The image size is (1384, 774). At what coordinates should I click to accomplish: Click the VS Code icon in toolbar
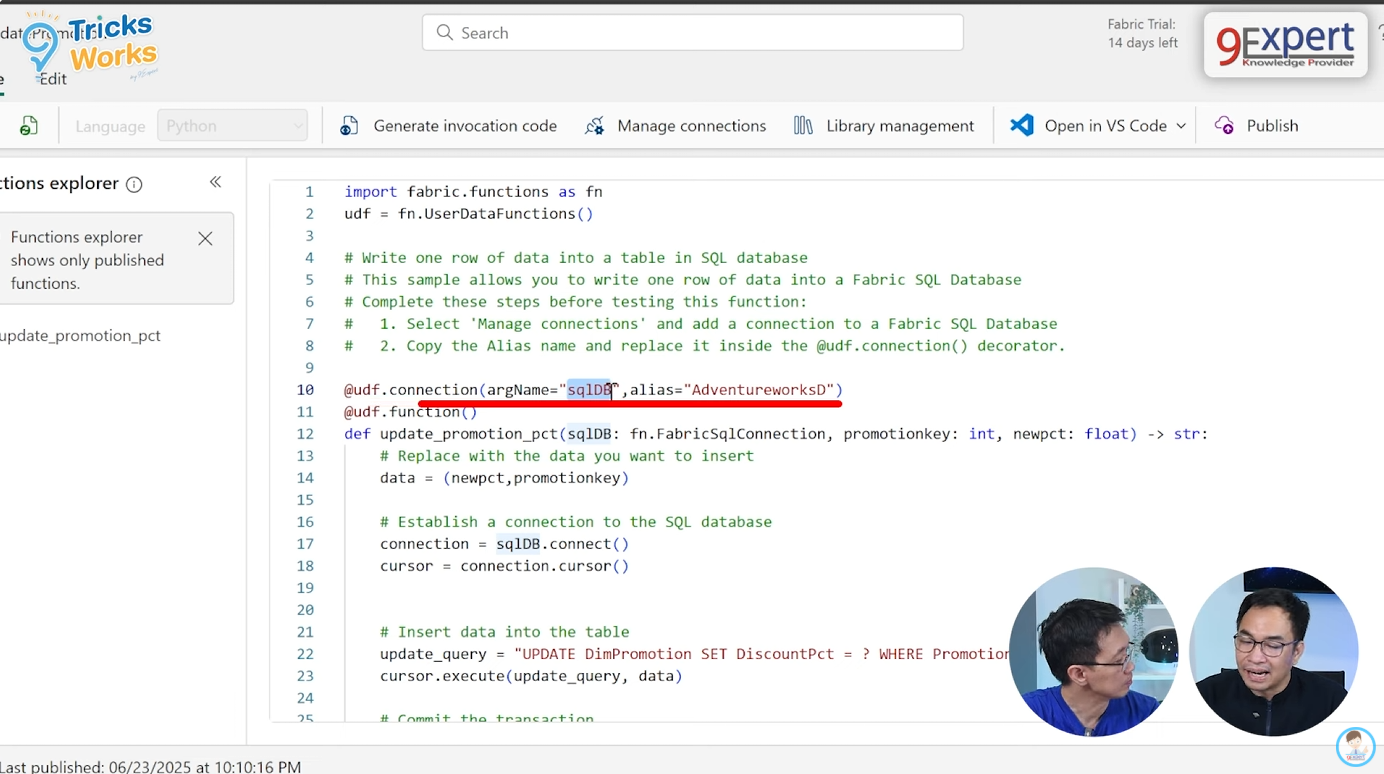(x=1021, y=125)
